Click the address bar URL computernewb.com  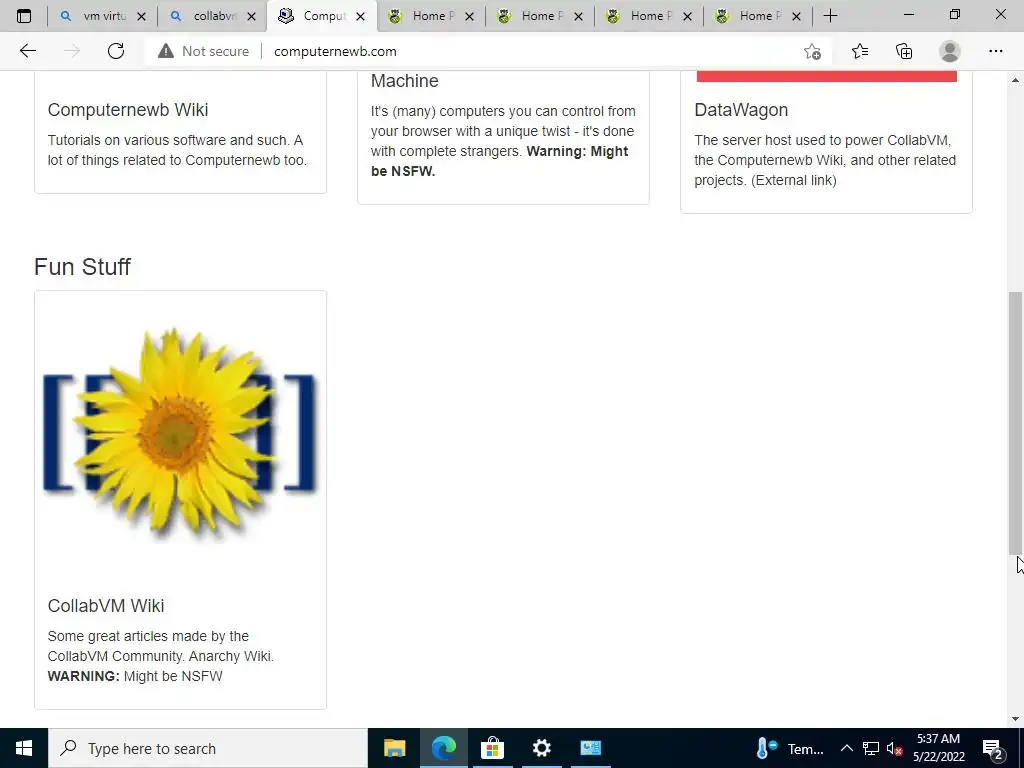pos(335,52)
